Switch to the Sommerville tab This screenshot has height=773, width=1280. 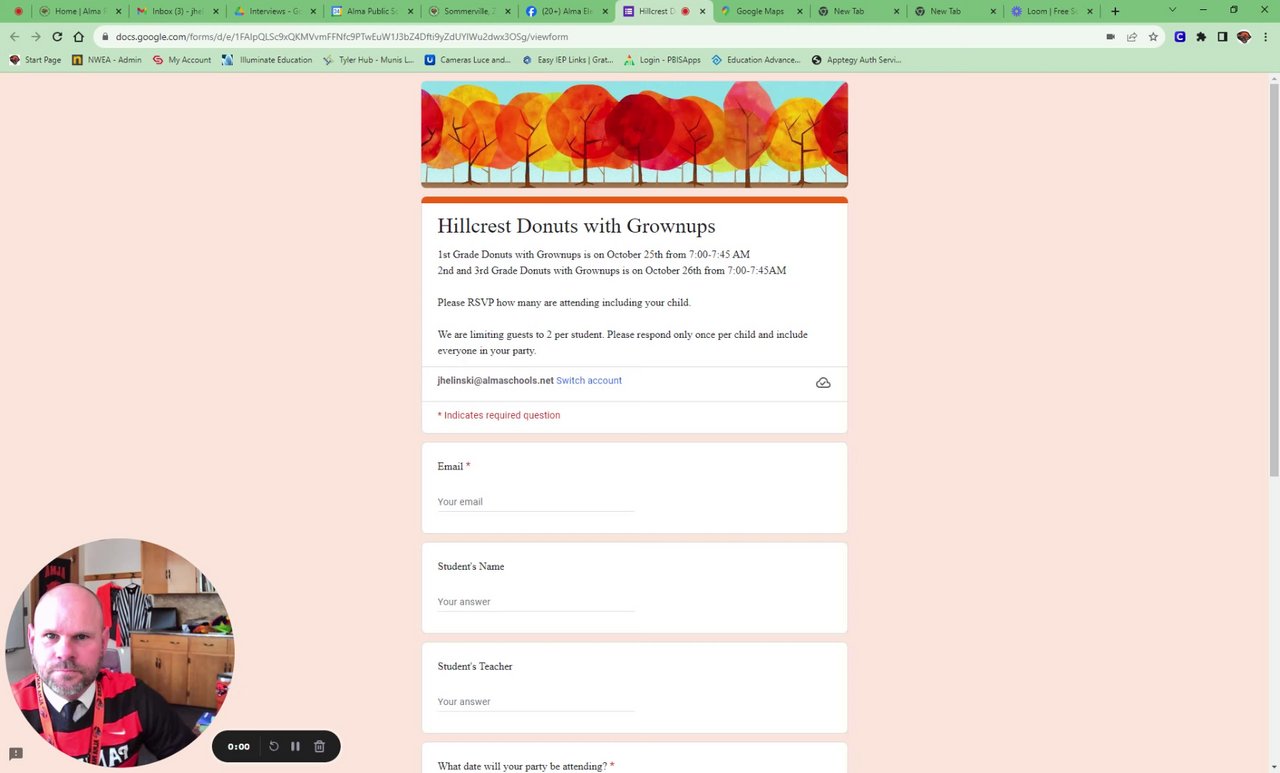pos(466,11)
